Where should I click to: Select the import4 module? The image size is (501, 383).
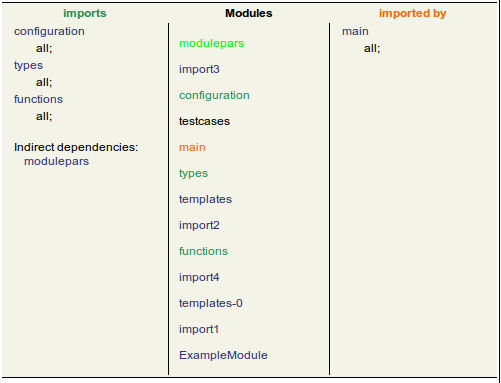click(199, 277)
